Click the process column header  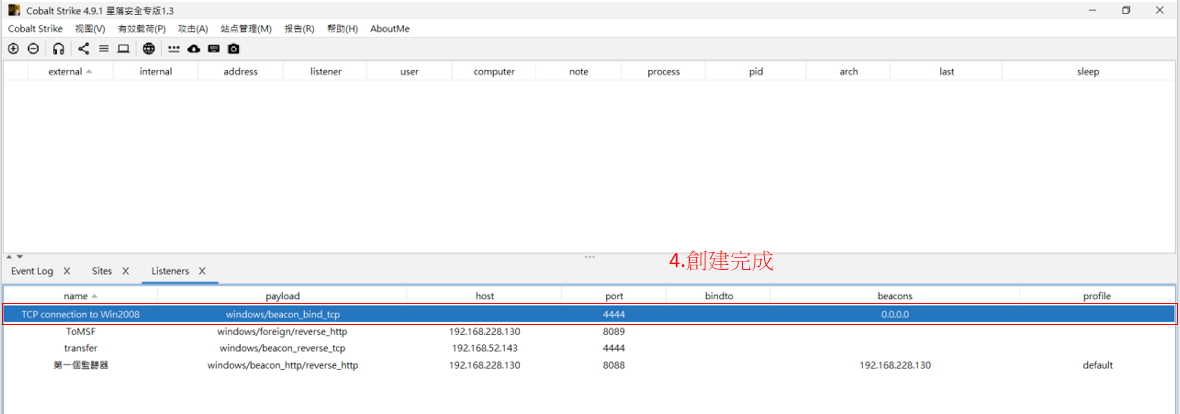(664, 72)
